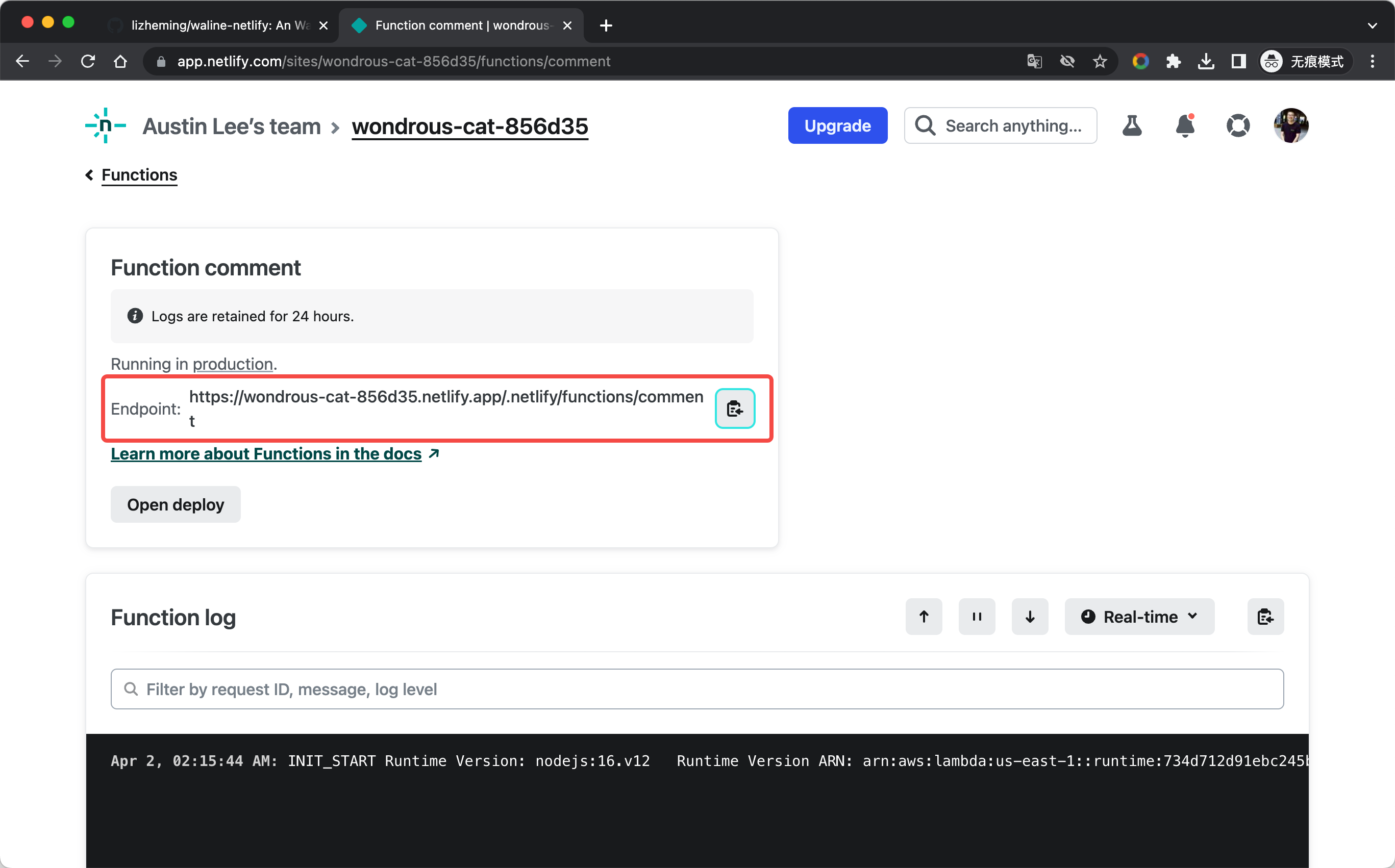Click the log filter input field

pos(402,689)
